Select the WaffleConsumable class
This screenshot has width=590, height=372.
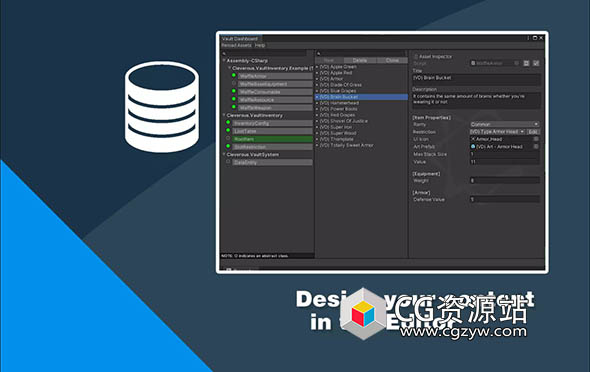pos(275,92)
